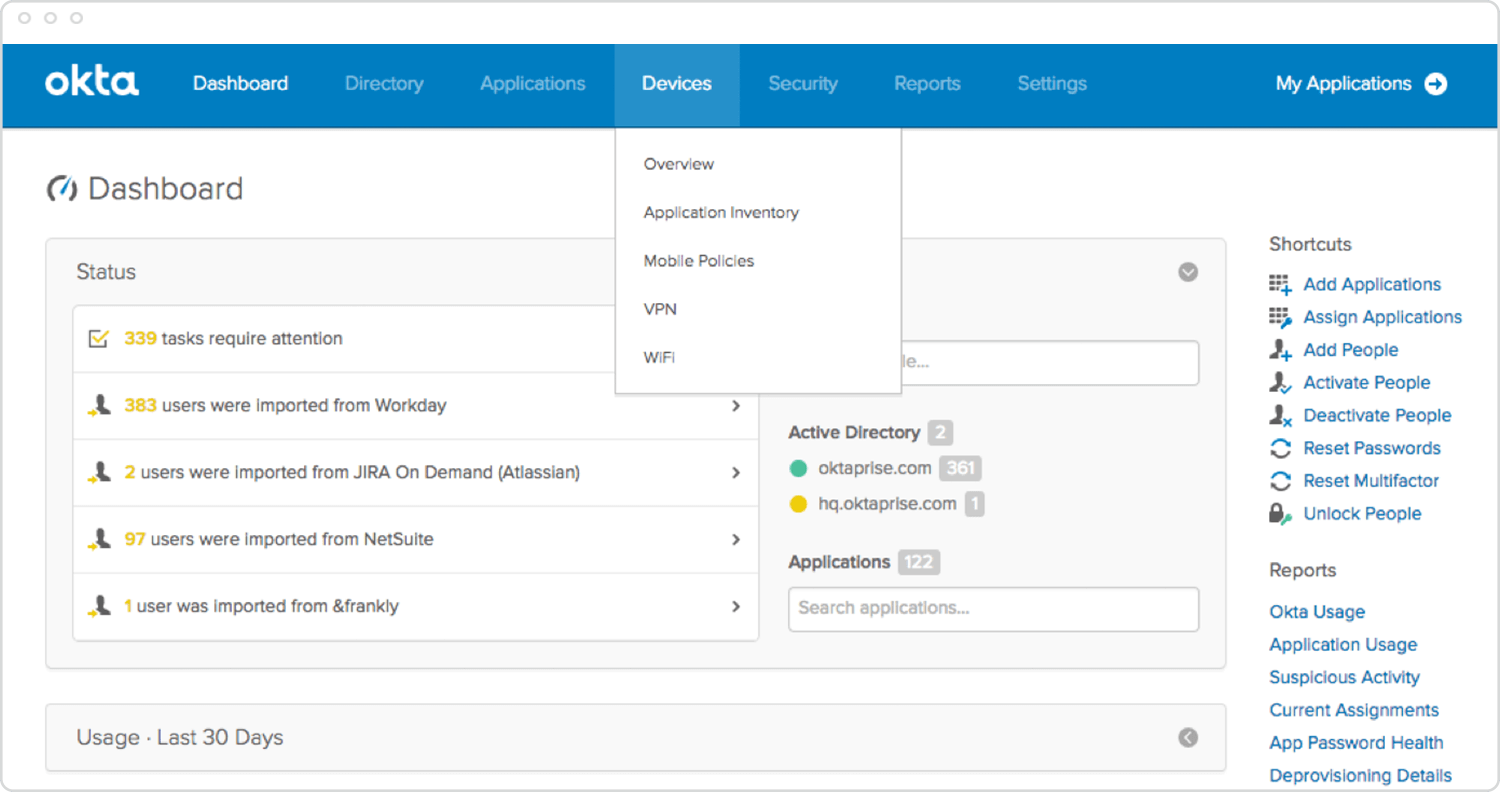Click the Reset Multifactor shortcut link
1500x792 pixels.
pyautogui.click(x=1371, y=481)
